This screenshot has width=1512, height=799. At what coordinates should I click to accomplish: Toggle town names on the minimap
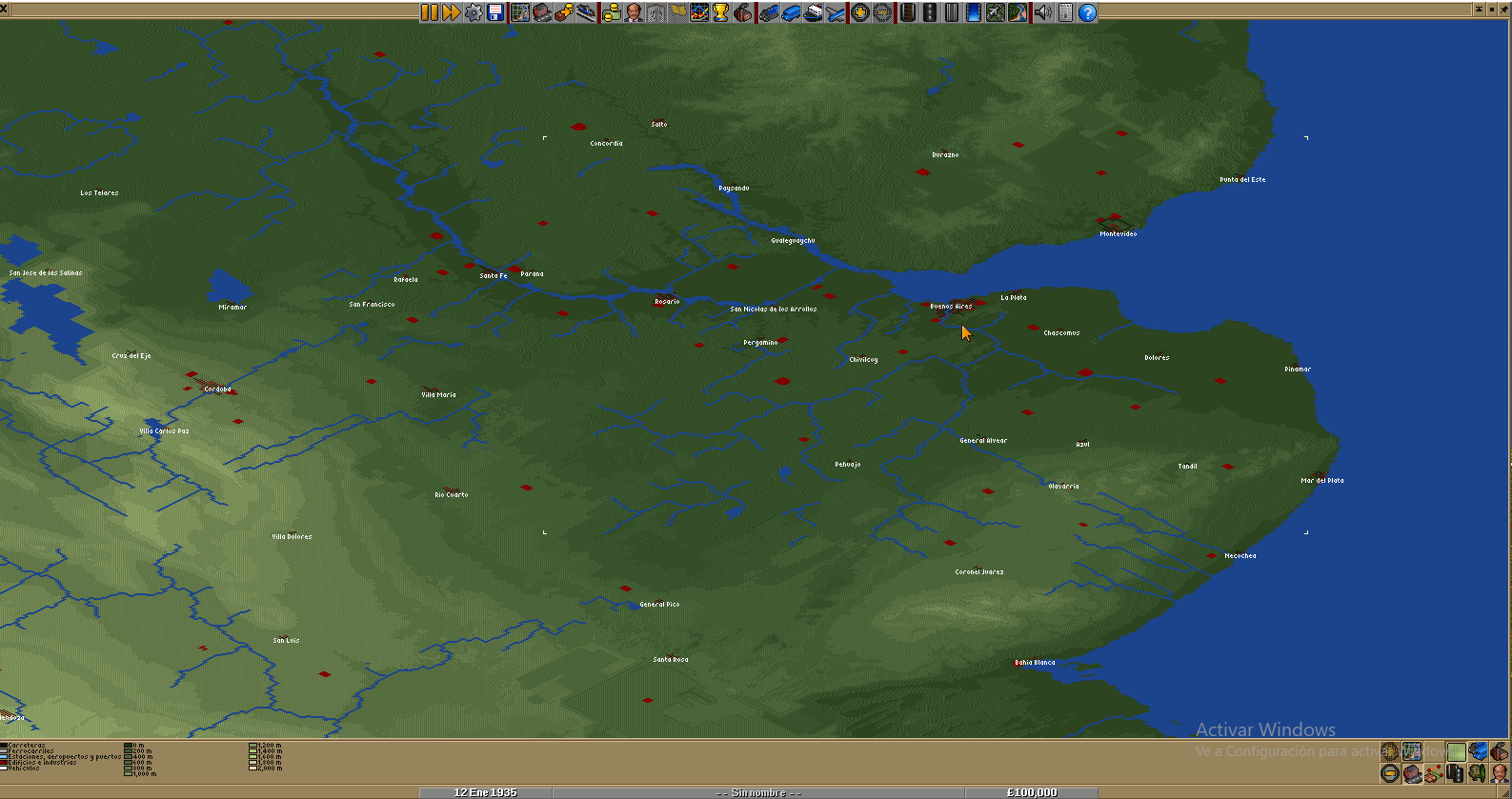coord(1412,773)
